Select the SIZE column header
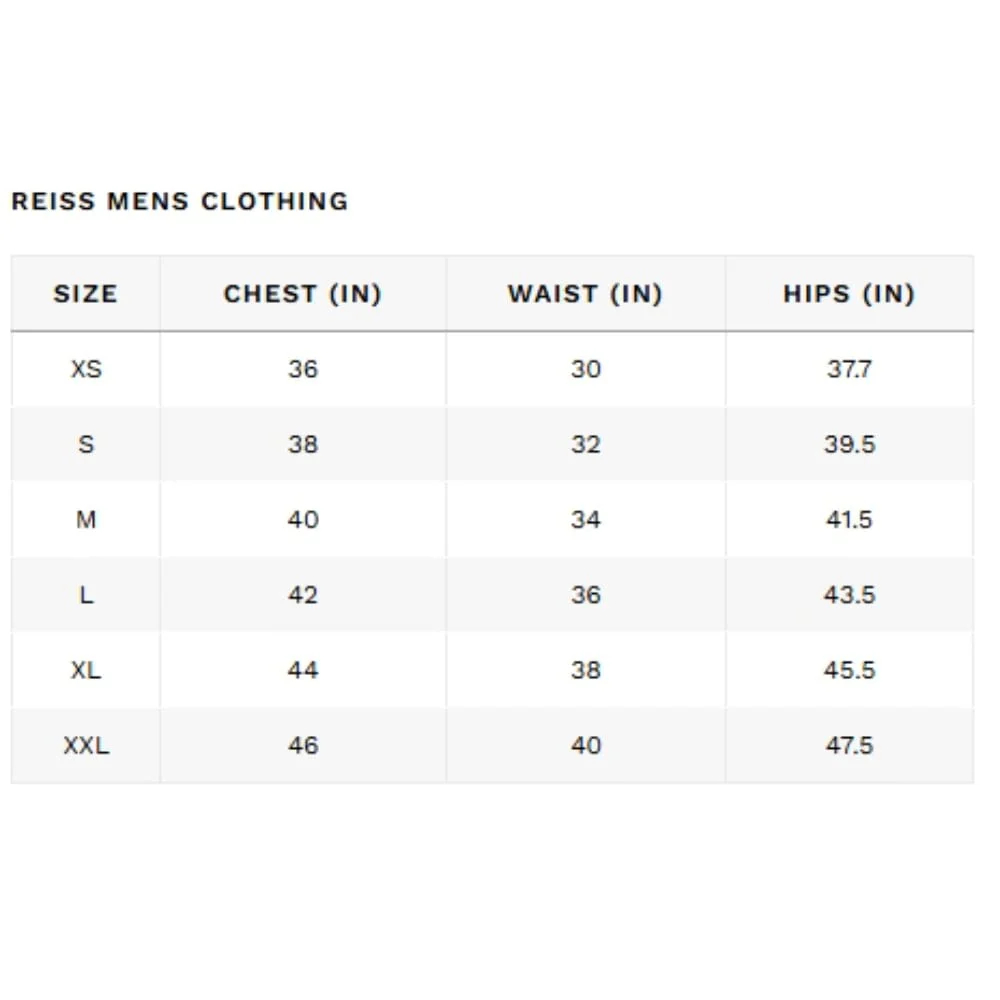Viewport: 1000px width, 1000px height. point(86,294)
